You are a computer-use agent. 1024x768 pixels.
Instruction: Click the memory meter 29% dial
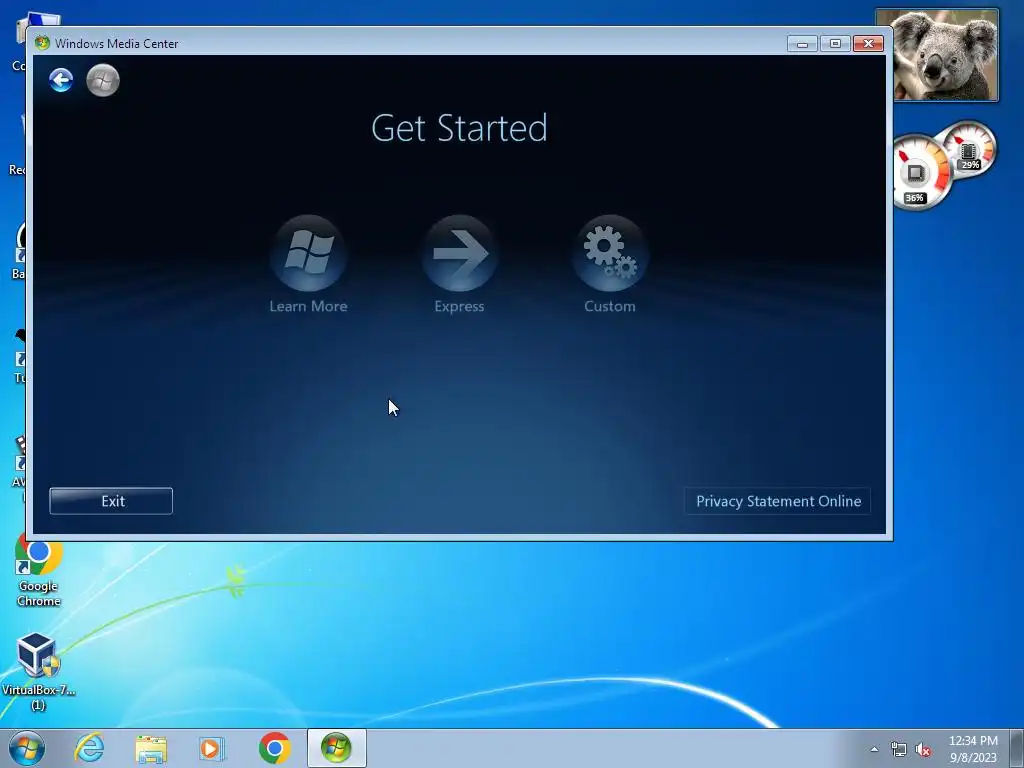[969, 148]
